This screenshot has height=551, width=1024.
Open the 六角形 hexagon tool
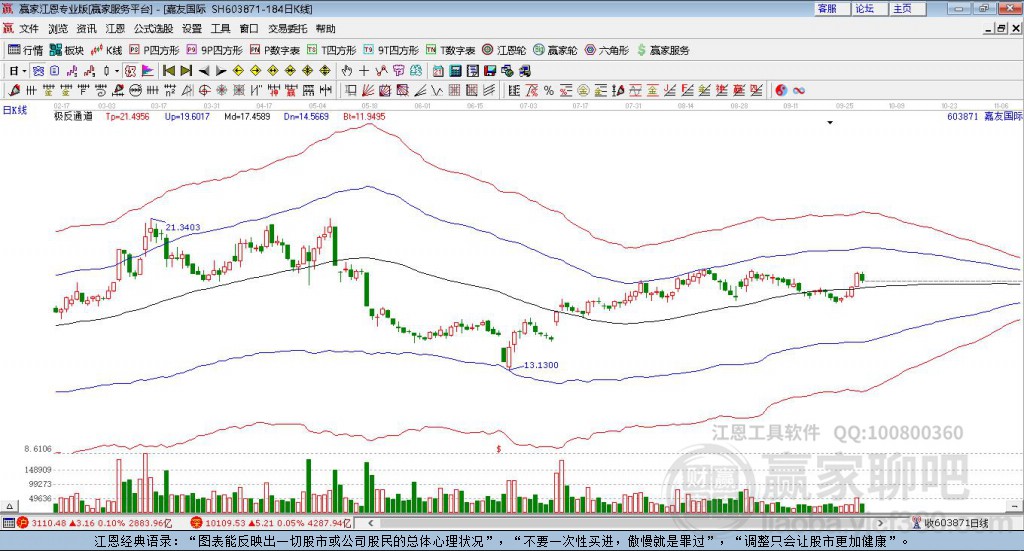pyautogui.click(x=607, y=50)
